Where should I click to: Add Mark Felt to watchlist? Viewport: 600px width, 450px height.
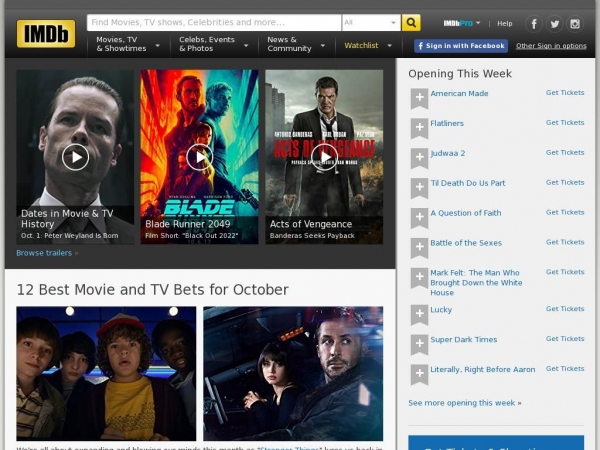(x=419, y=277)
